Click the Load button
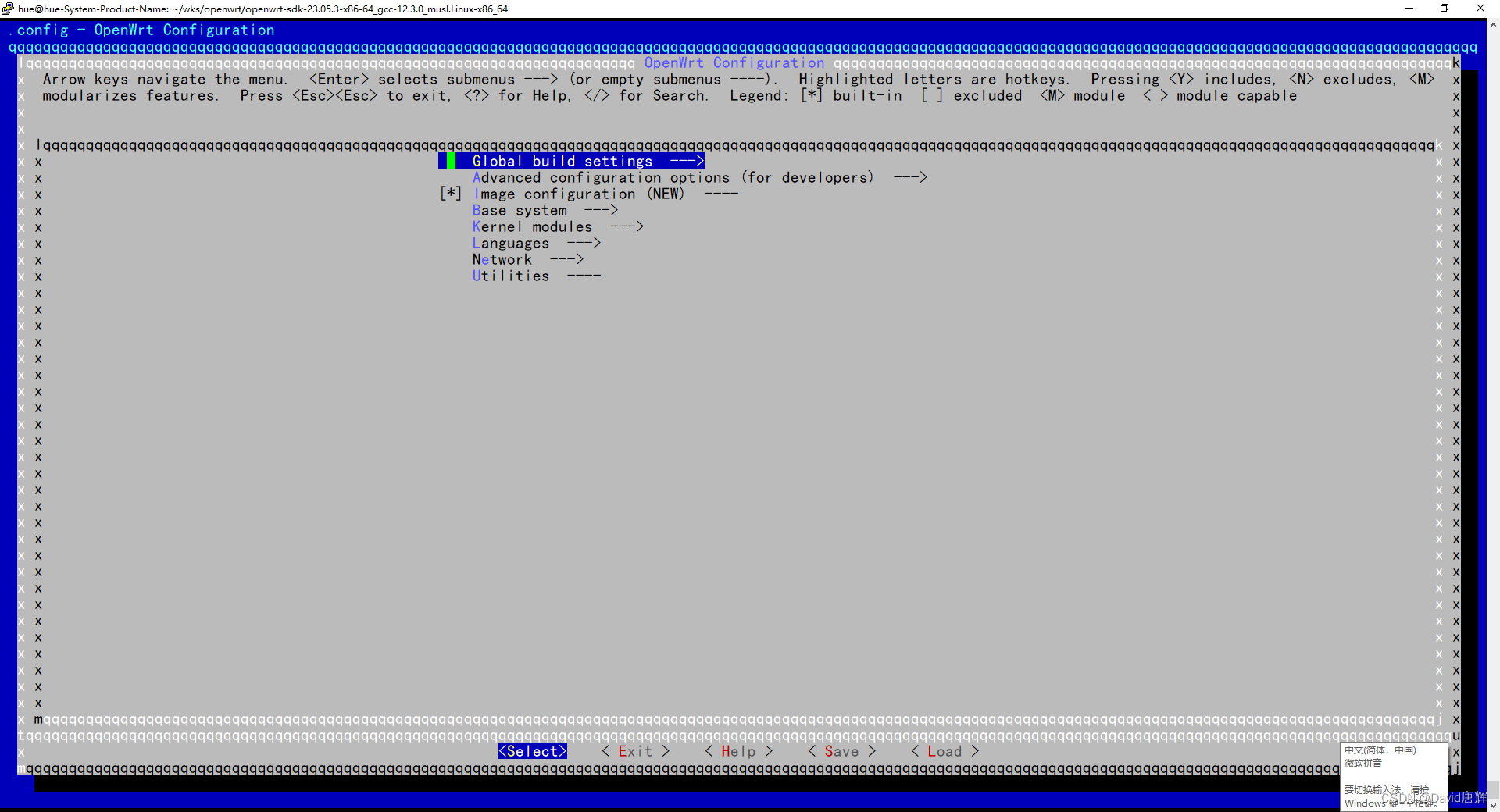Screen dimensions: 1500x812 pos(945,751)
